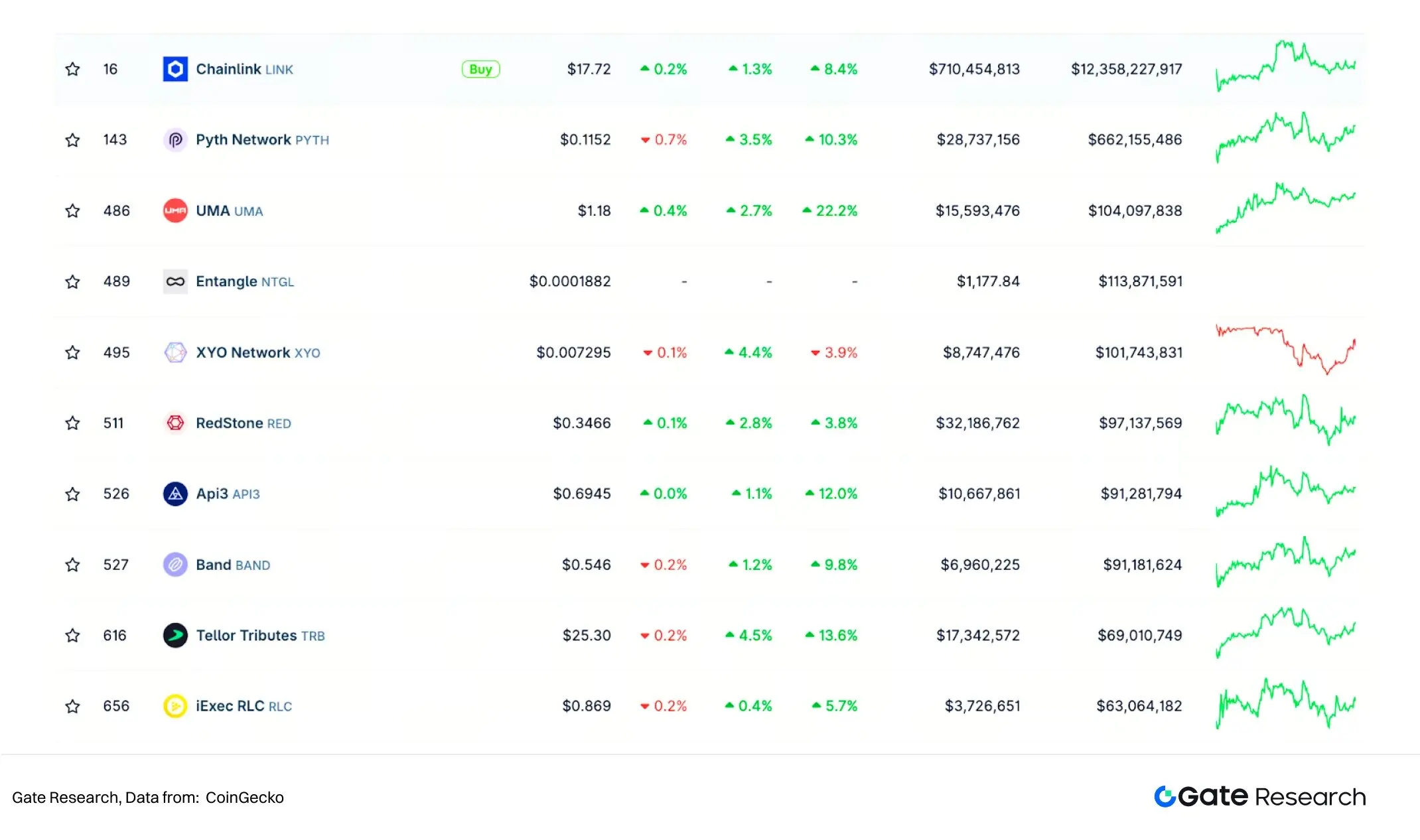
Task: Click the Api3 triangle logo icon
Action: [x=175, y=494]
